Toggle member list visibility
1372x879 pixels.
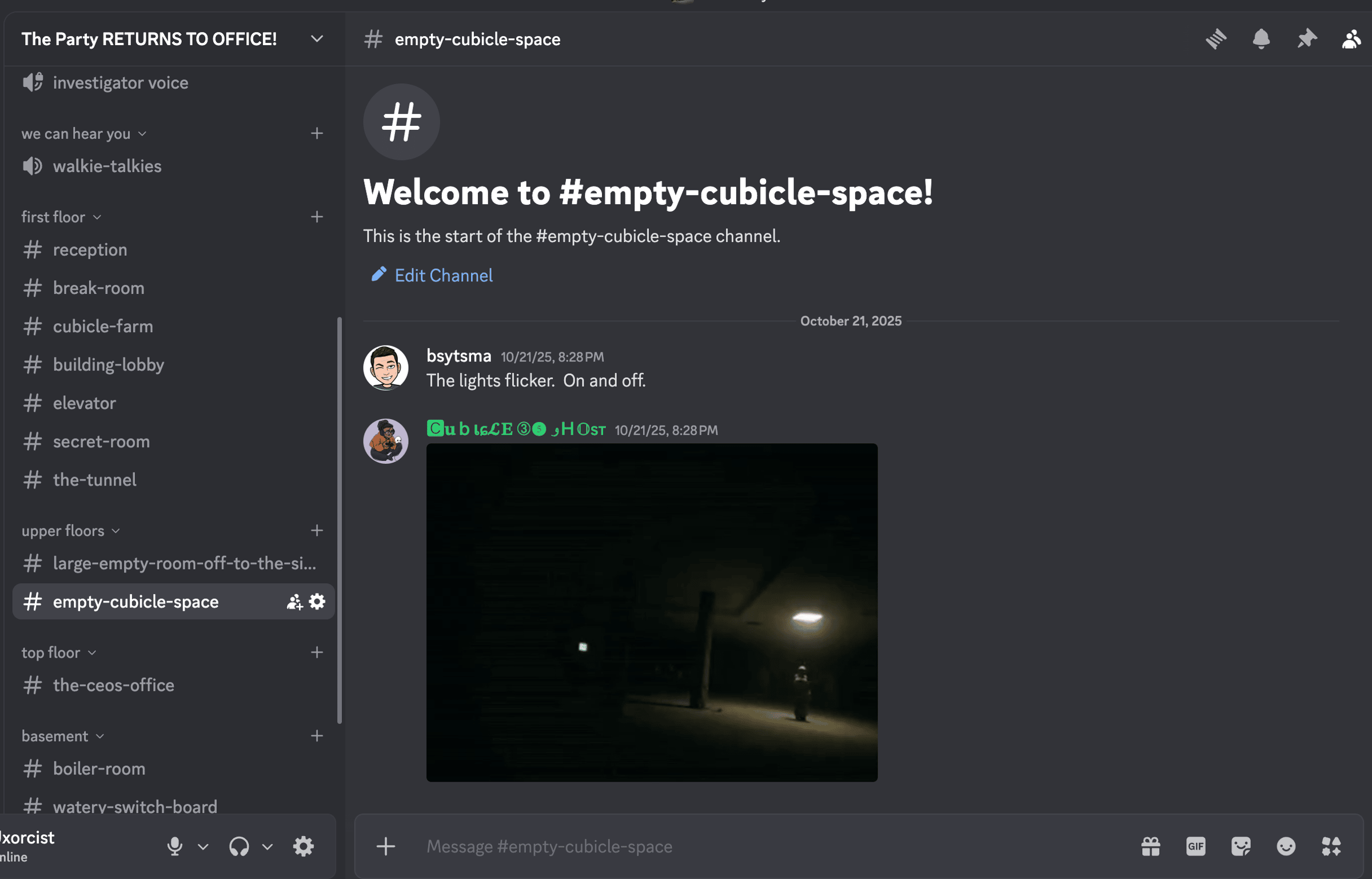coord(1351,39)
